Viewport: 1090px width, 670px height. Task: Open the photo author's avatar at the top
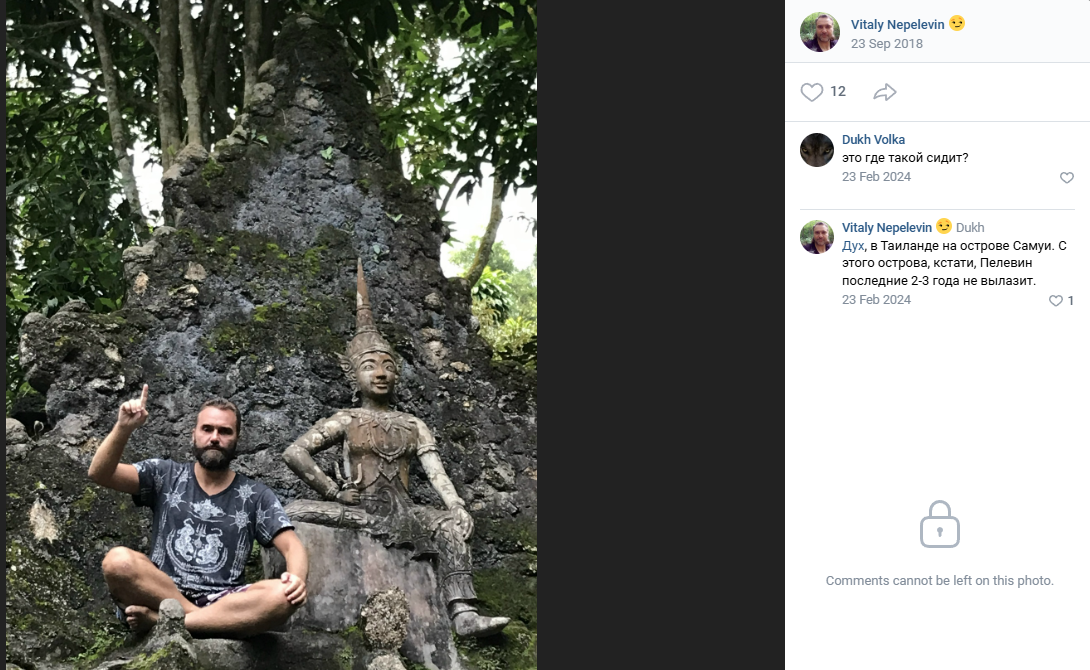(819, 32)
